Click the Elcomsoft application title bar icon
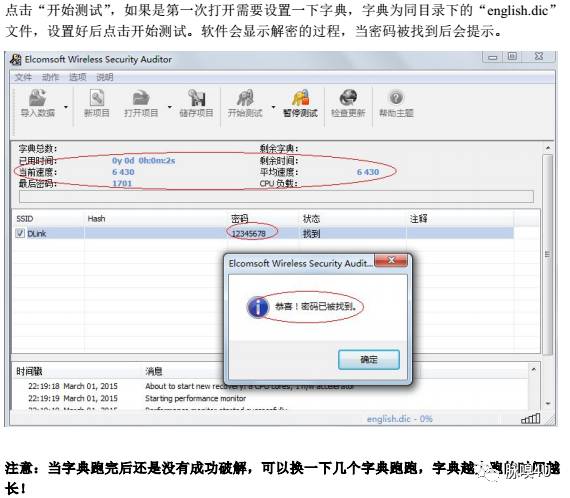Screen dimensions: 570x498 click(x=16, y=59)
